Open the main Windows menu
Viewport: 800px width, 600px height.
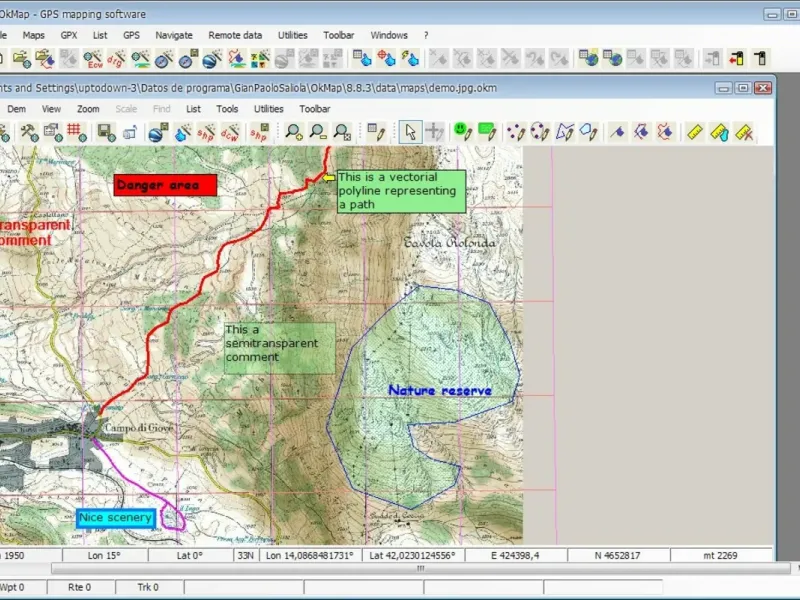pos(389,35)
